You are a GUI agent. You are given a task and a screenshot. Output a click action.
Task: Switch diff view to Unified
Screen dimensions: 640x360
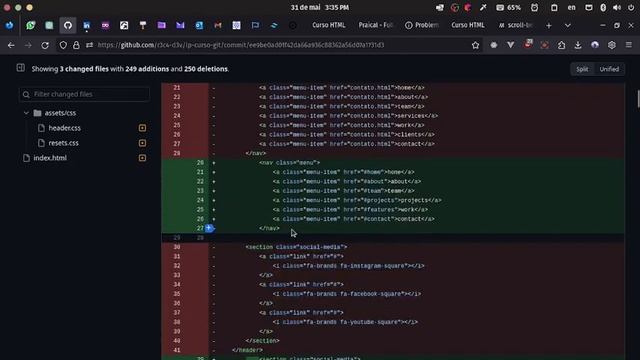click(609, 69)
